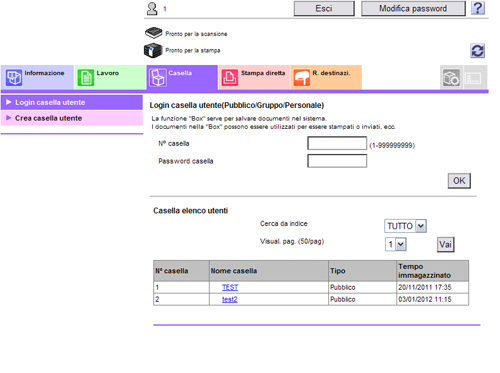Click the Tipo column header
Image resolution: width=500 pixels, height=373 pixels.
pos(362,271)
